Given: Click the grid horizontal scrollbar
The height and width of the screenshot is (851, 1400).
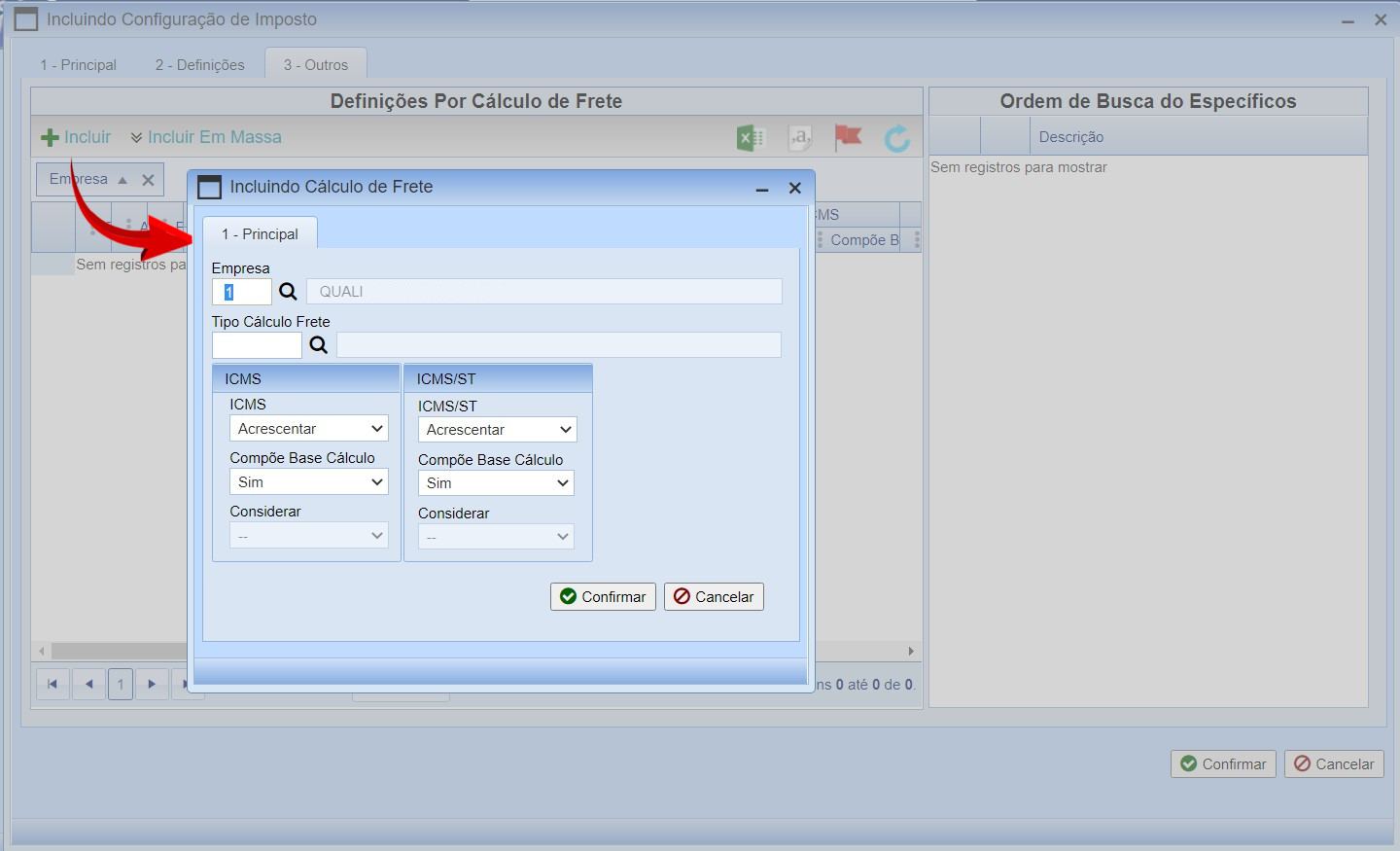Looking at the screenshot, I should 117,651.
